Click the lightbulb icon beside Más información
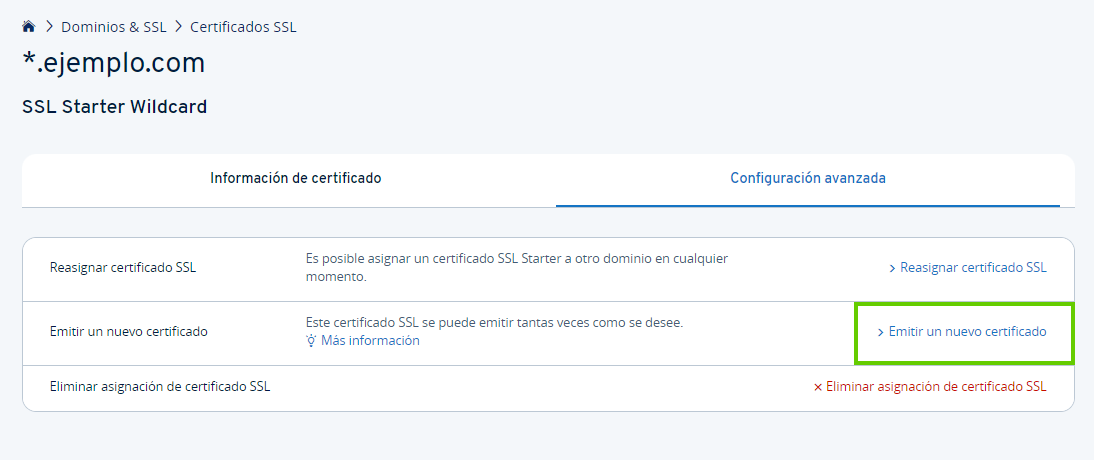This screenshot has width=1094, height=460. click(x=312, y=341)
